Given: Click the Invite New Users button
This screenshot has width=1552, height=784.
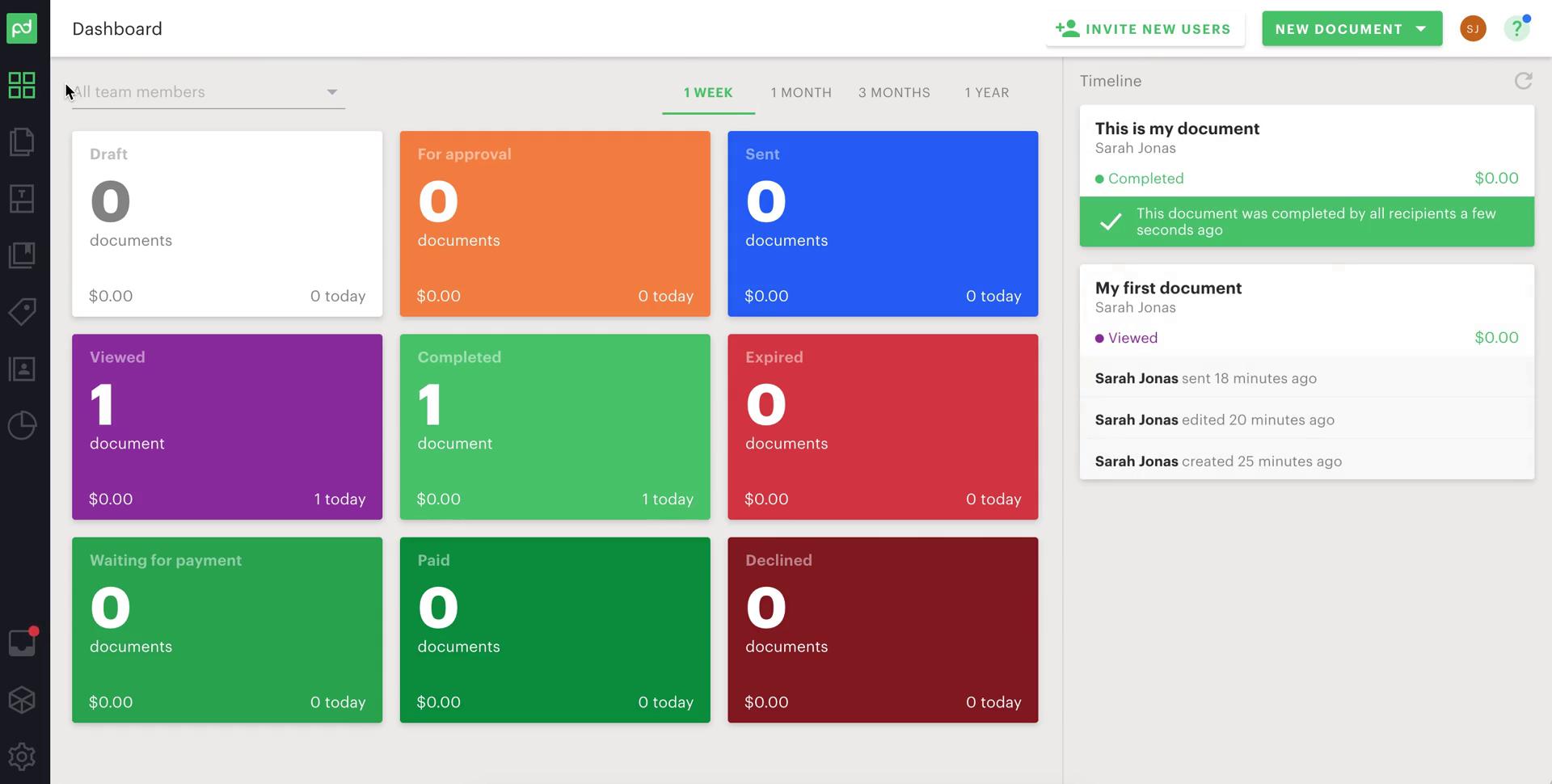Looking at the screenshot, I should (x=1145, y=29).
